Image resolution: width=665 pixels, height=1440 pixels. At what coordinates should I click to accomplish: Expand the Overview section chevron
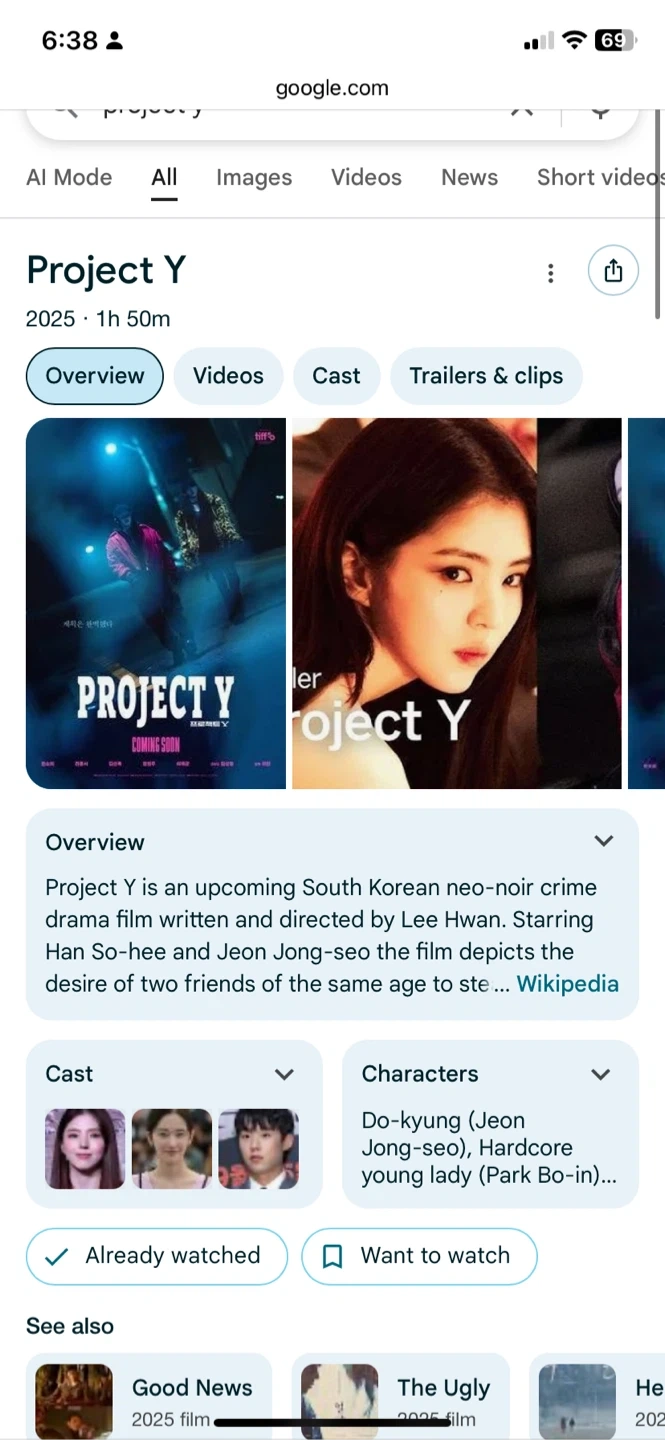[604, 841]
